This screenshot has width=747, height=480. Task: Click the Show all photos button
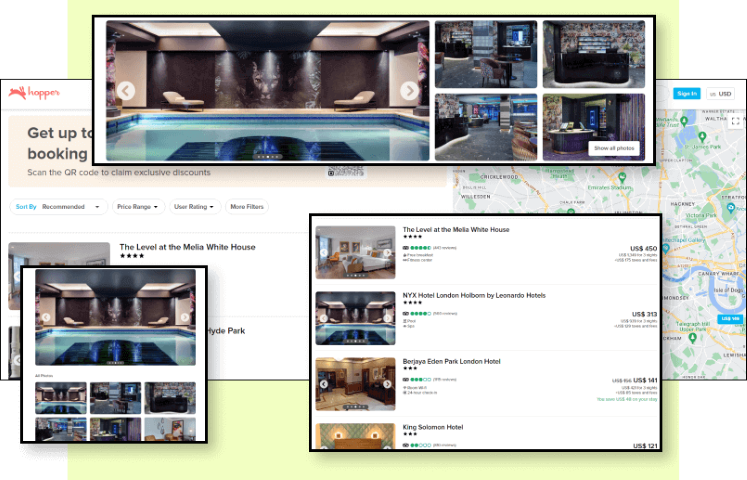(614, 148)
